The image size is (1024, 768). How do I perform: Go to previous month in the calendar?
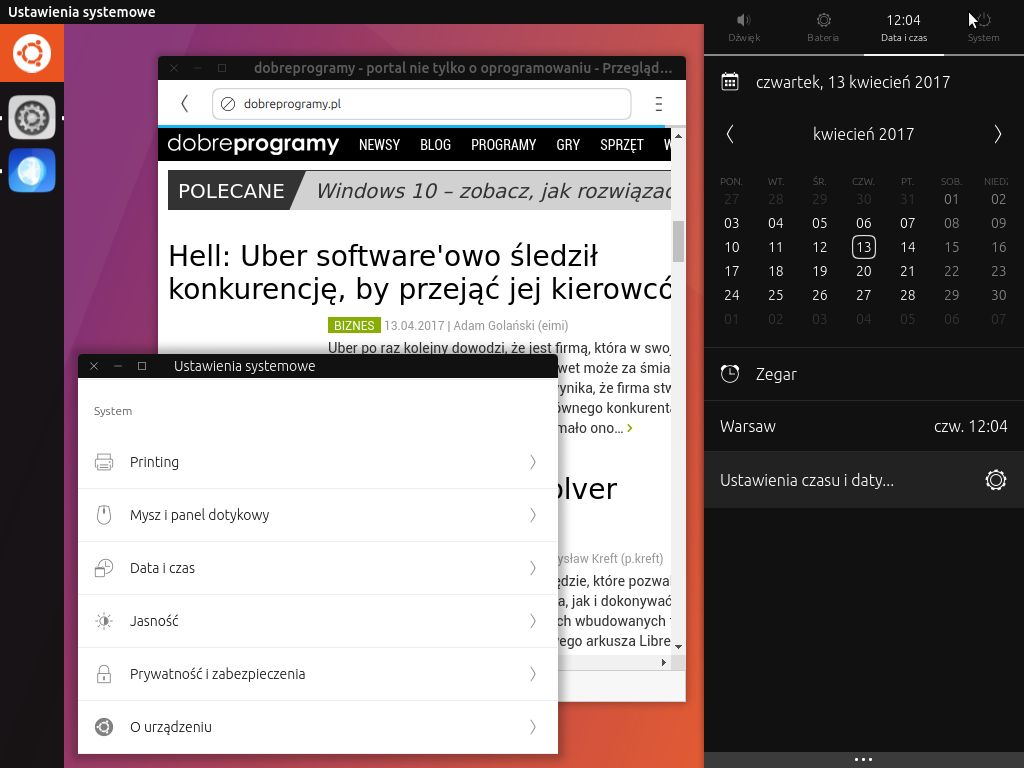[730, 134]
